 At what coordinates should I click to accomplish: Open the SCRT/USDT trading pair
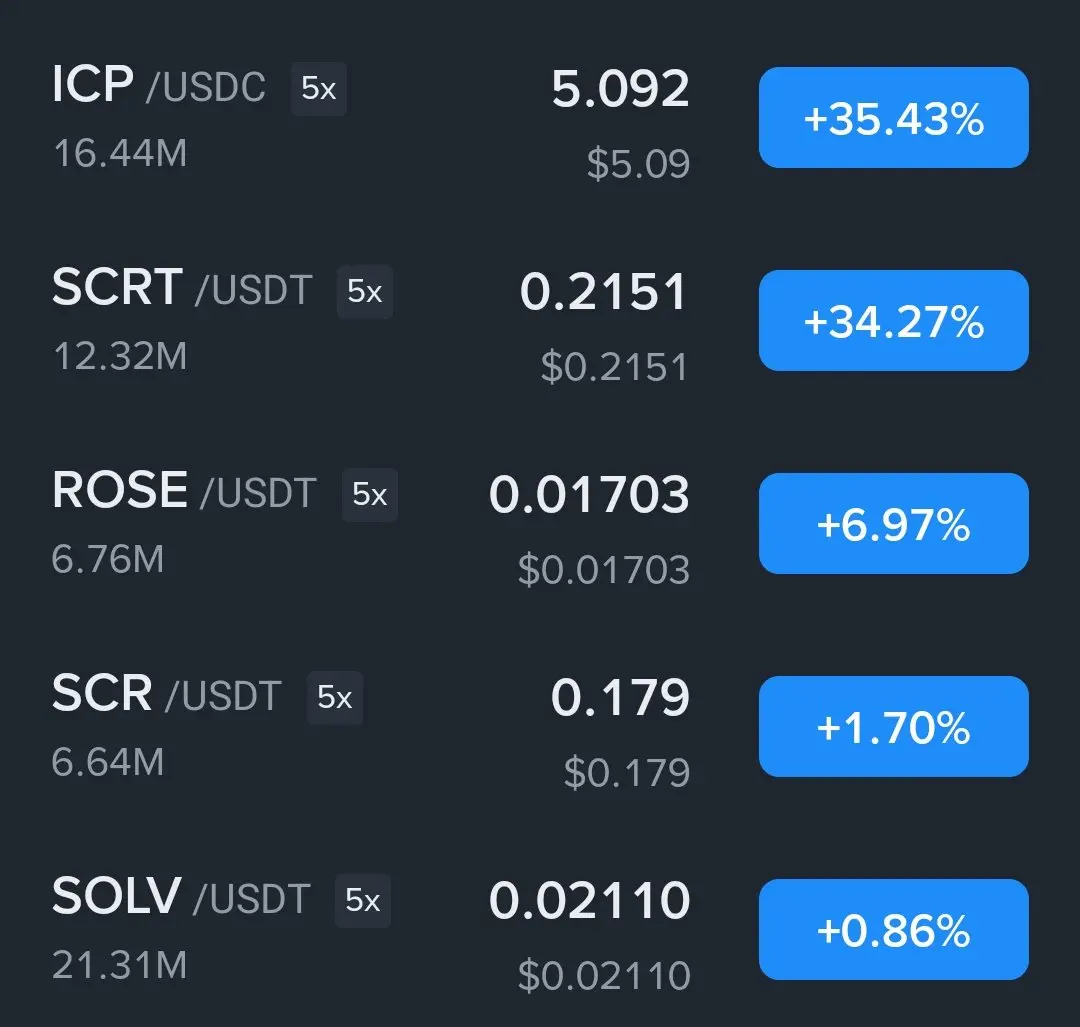click(183, 288)
